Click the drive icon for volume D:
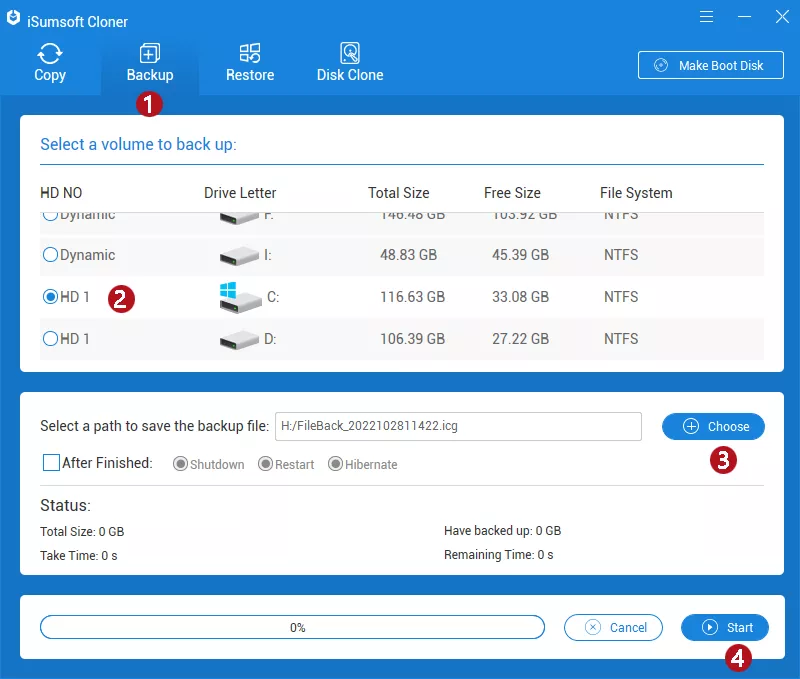 pos(239,340)
